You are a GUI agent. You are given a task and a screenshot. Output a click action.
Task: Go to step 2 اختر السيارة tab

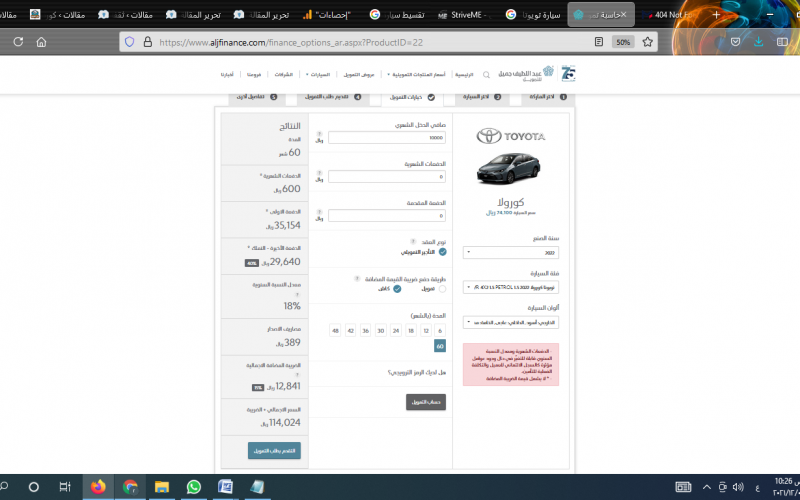click(x=482, y=97)
